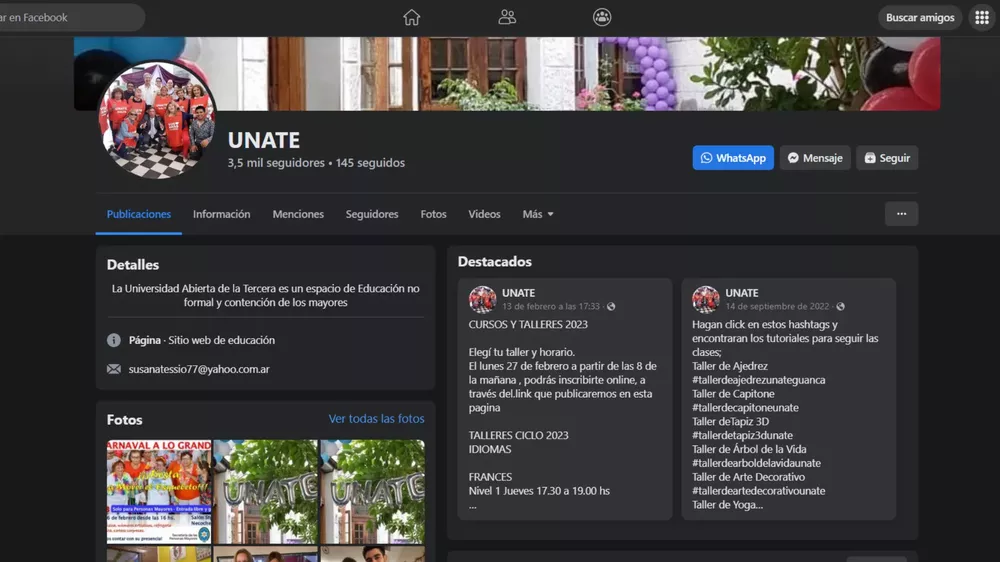Screen dimensions: 1000x562
Task: Expand the Más dropdown tab
Action: [x=537, y=214]
